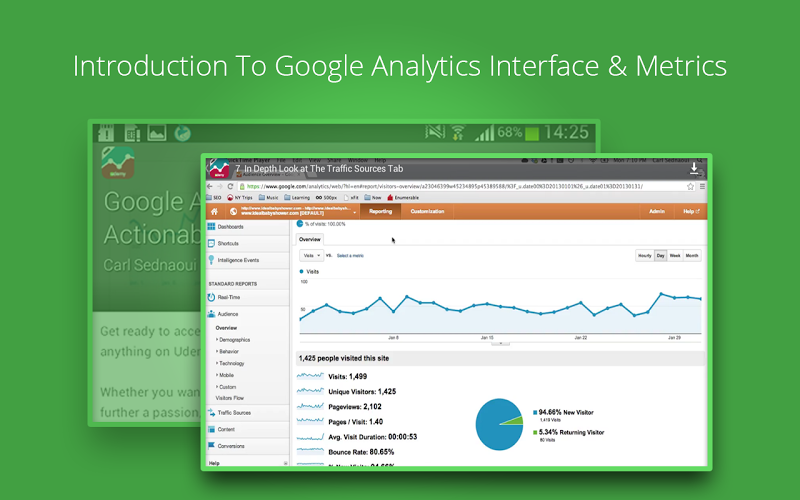Image resolution: width=800 pixels, height=500 pixels.
Task: Expand the Demographics submenu
Action: tap(233, 339)
